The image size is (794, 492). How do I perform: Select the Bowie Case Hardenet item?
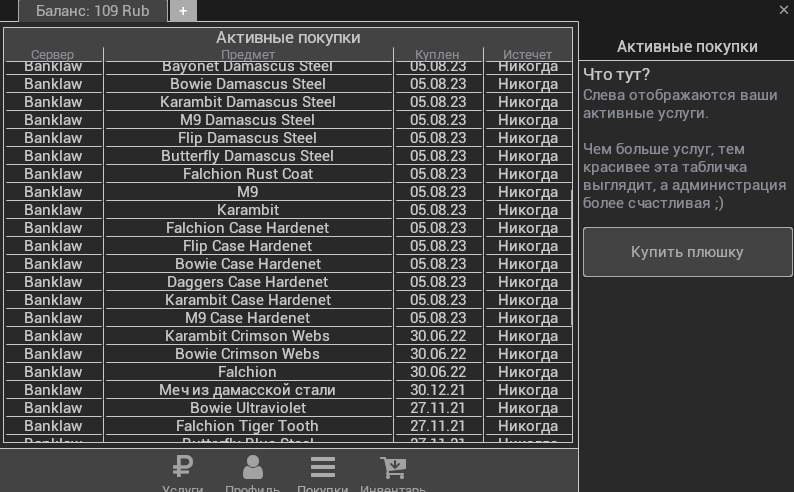(x=248, y=263)
